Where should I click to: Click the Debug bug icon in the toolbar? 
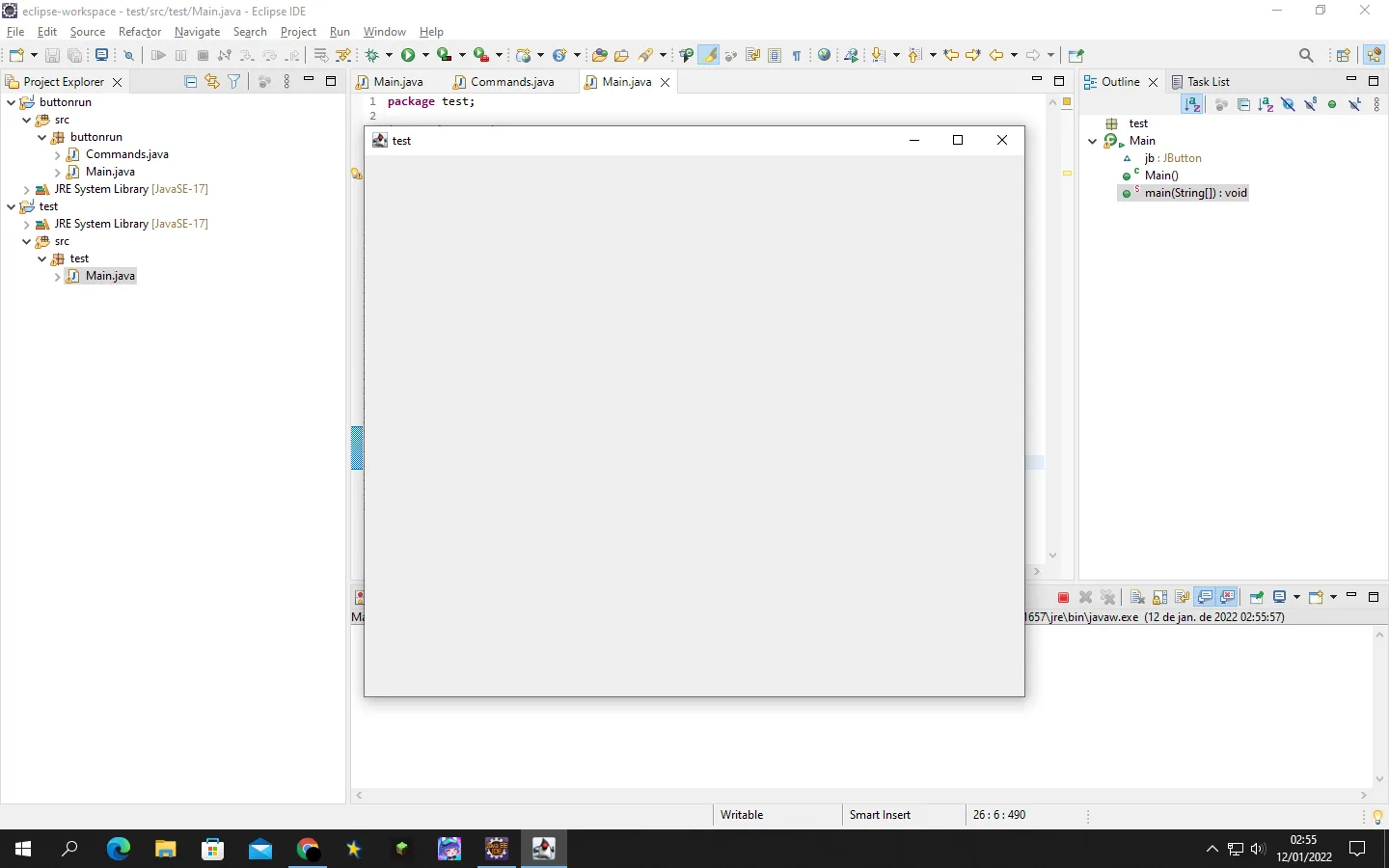[372, 55]
